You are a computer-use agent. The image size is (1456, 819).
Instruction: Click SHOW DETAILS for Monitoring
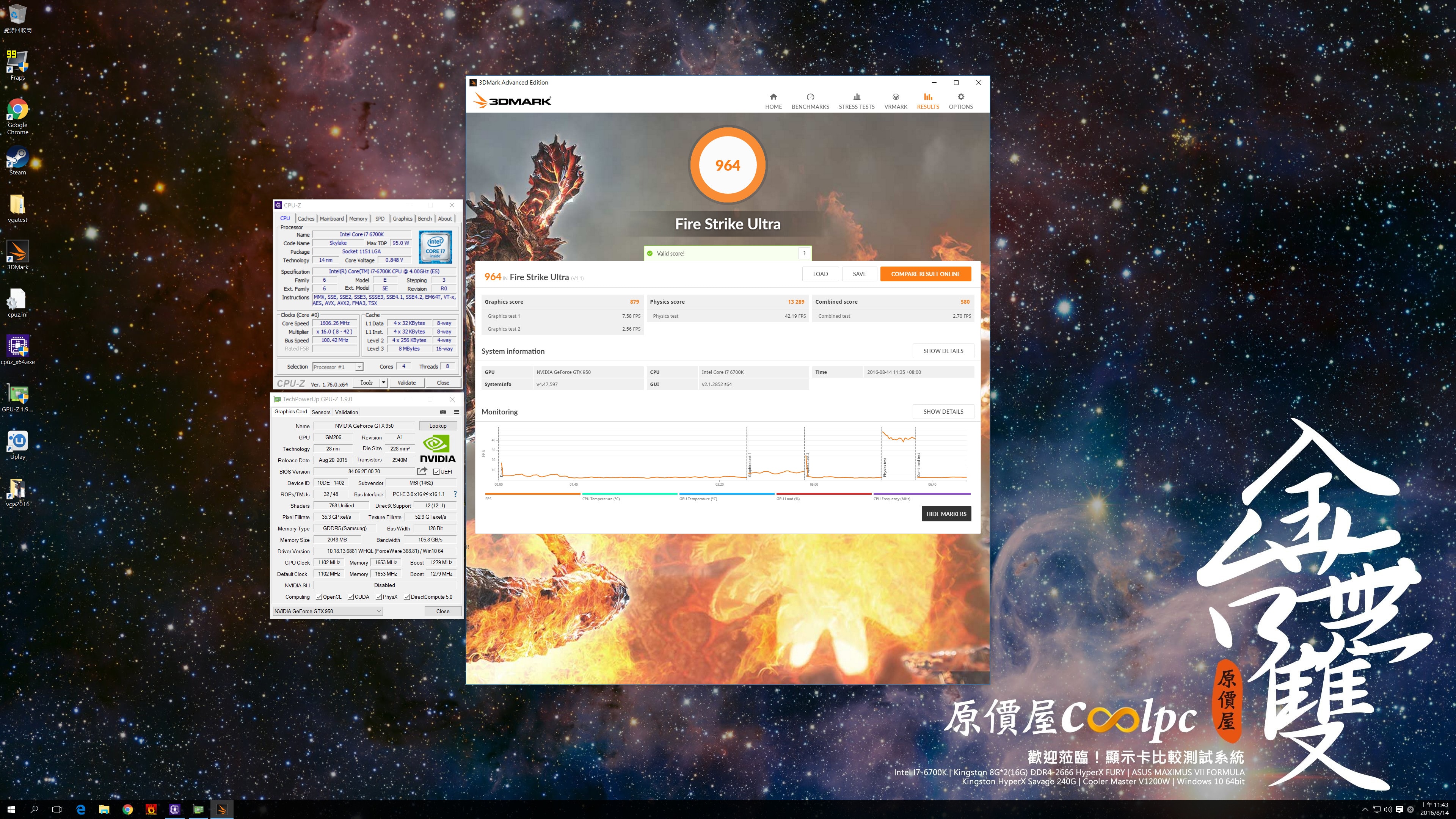943,411
